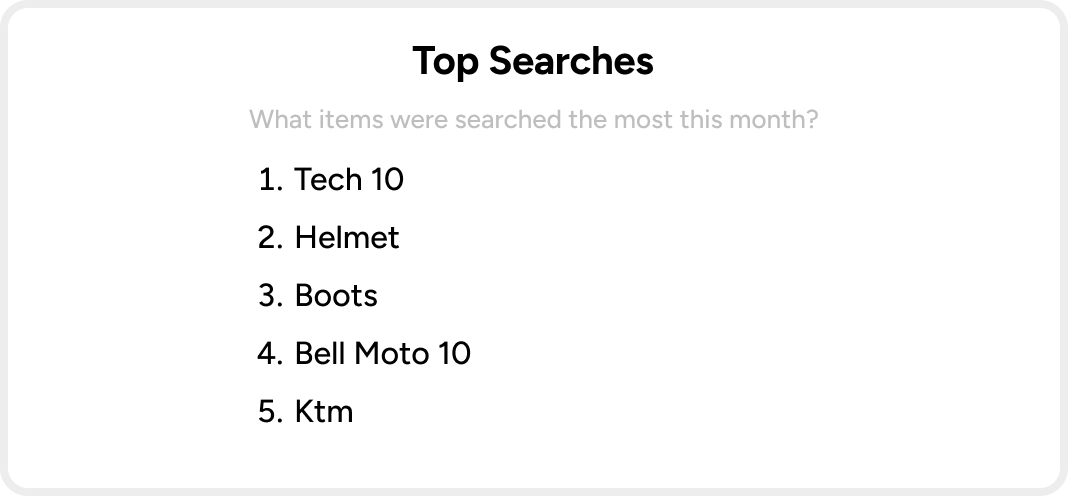The image size is (1068, 496).
Task: Click the number 10 after Bell Moto
Action: 455,354
